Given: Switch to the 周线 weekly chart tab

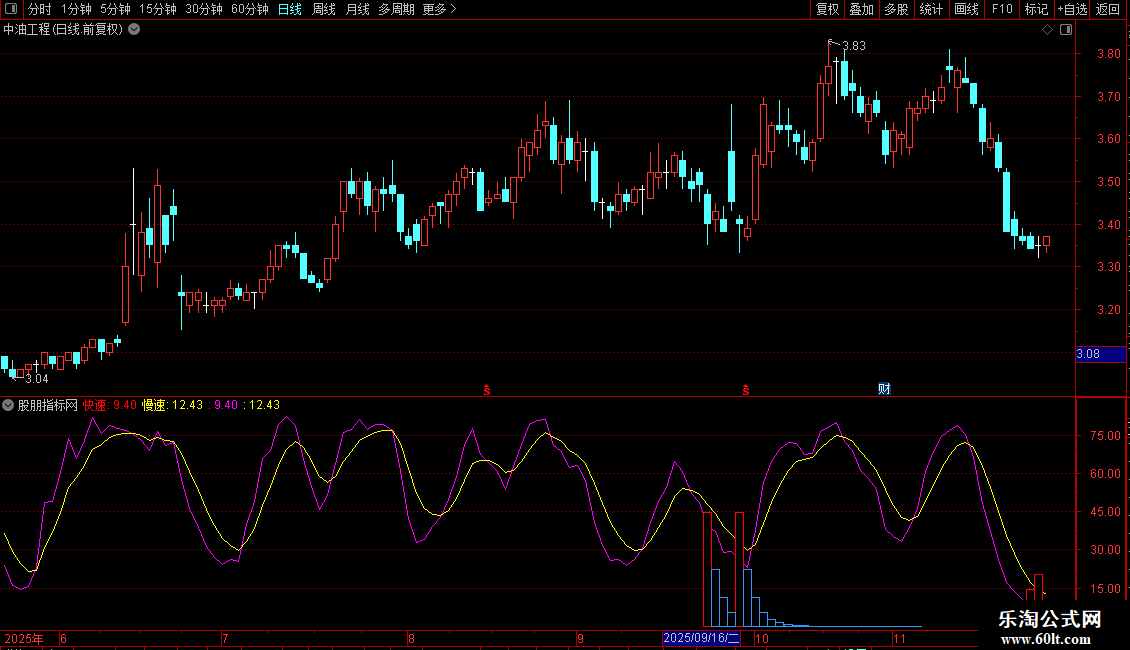Looking at the screenshot, I should coord(324,9).
